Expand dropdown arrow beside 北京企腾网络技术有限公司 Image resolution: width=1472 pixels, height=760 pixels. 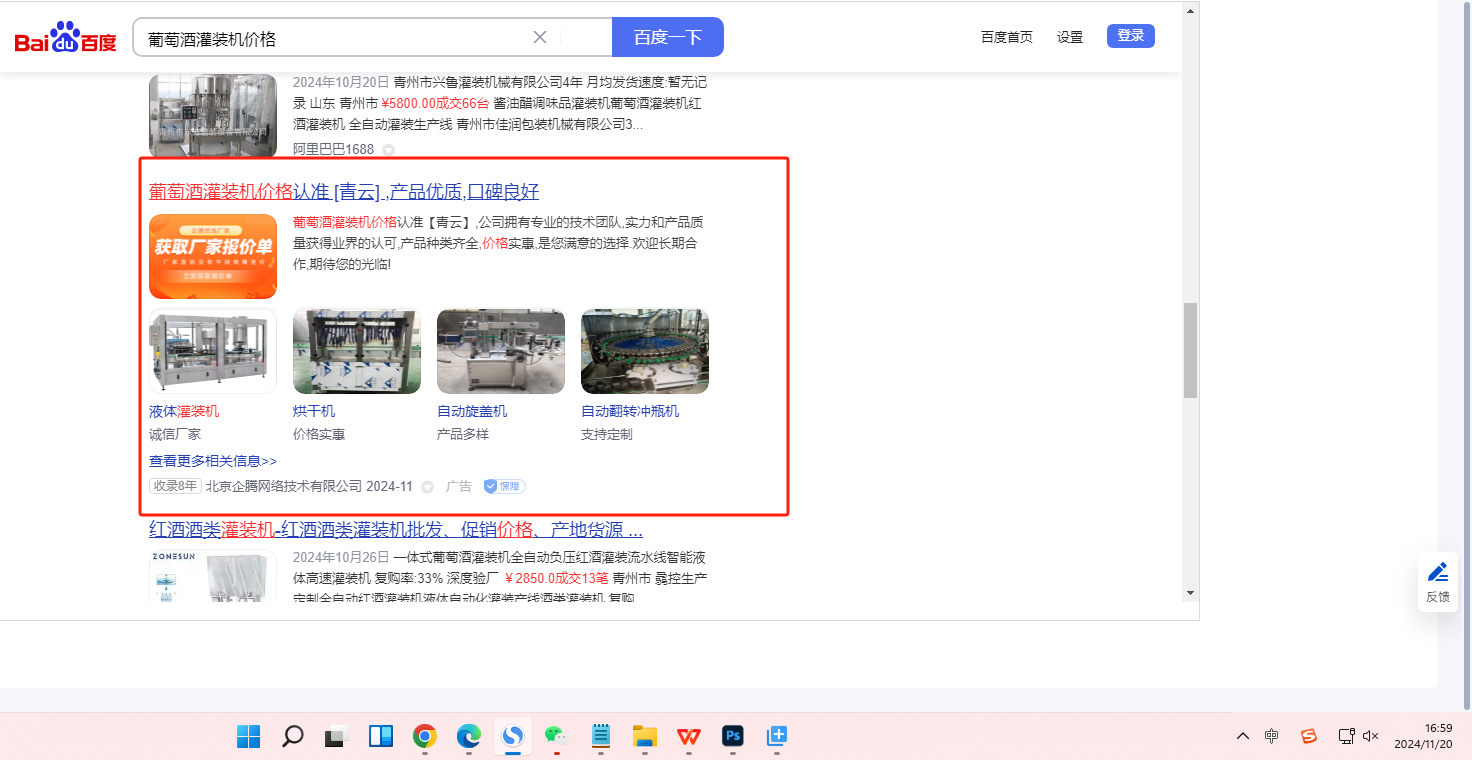click(x=428, y=487)
